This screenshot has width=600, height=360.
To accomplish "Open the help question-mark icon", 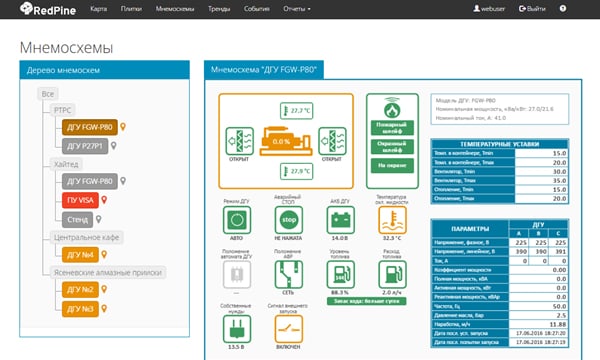I will 562,8.
